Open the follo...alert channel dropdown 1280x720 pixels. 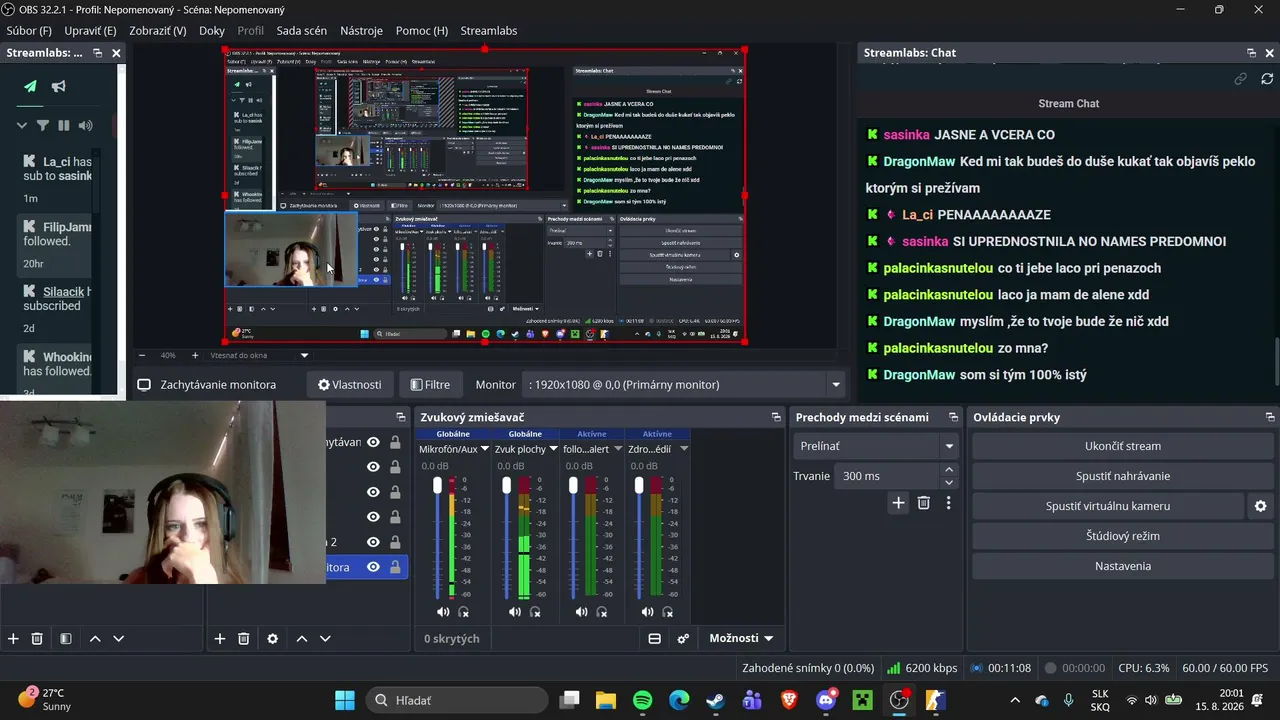(618, 449)
